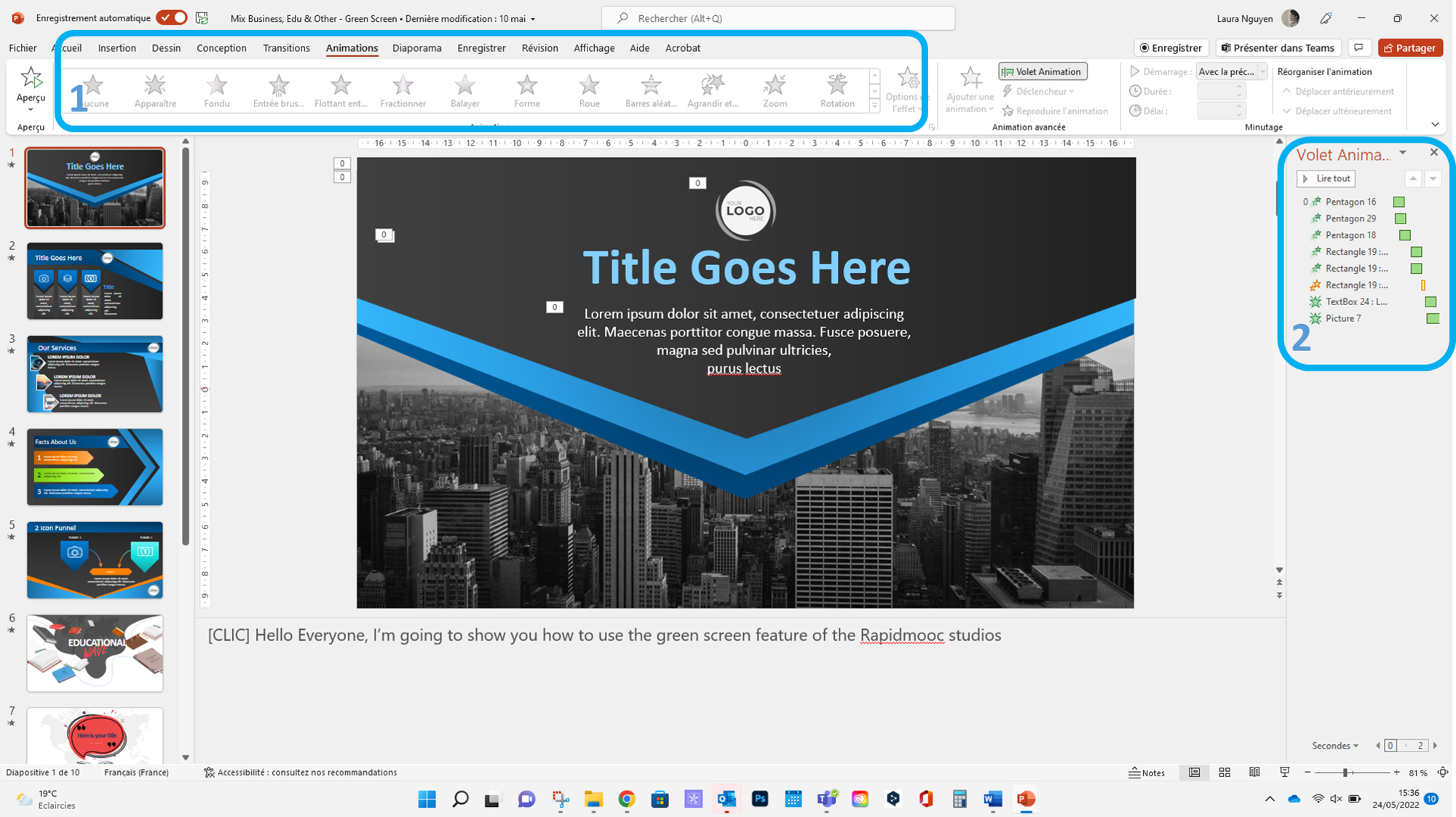1456x817 pixels.
Task: Open the Secondes dropdown in animation pane
Action: pos(1335,746)
